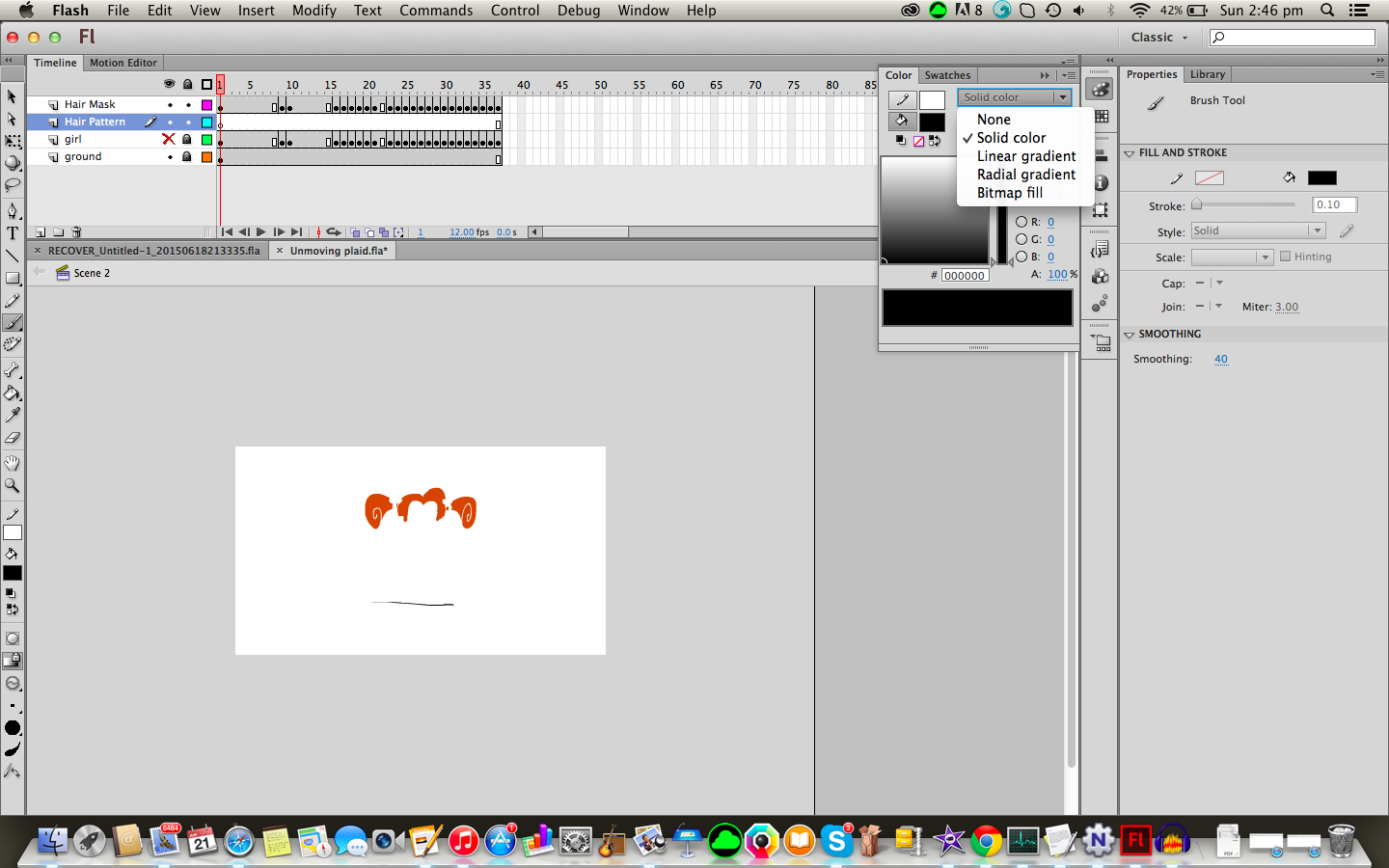1389x868 pixels.
Task: Open the Info panel icon in dock
Action: pyautogui.click(x=1101, y=183)
